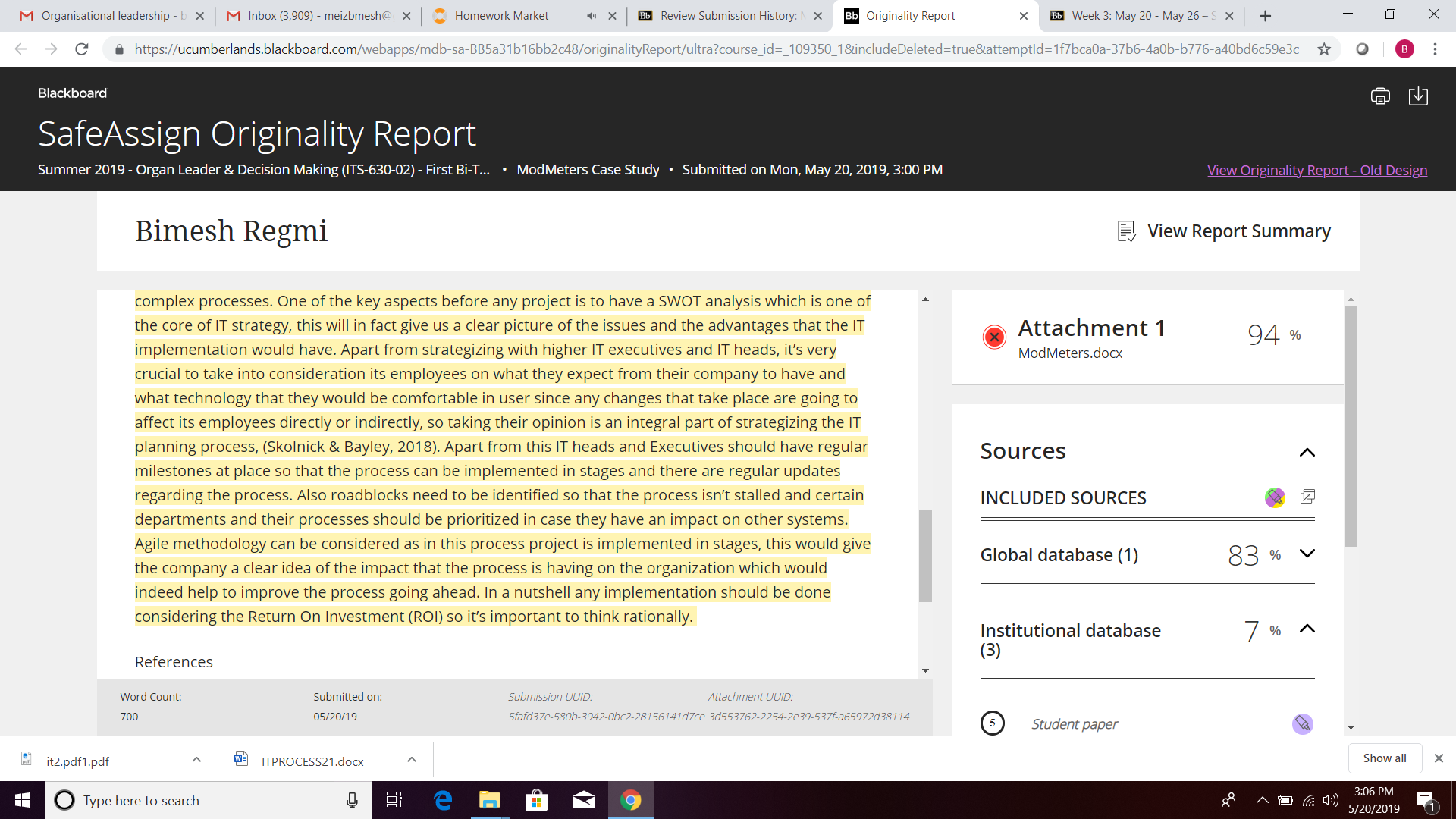Open Mail app from taskbar
This screenshot has width=1456, height=819.
coord(584,800)
